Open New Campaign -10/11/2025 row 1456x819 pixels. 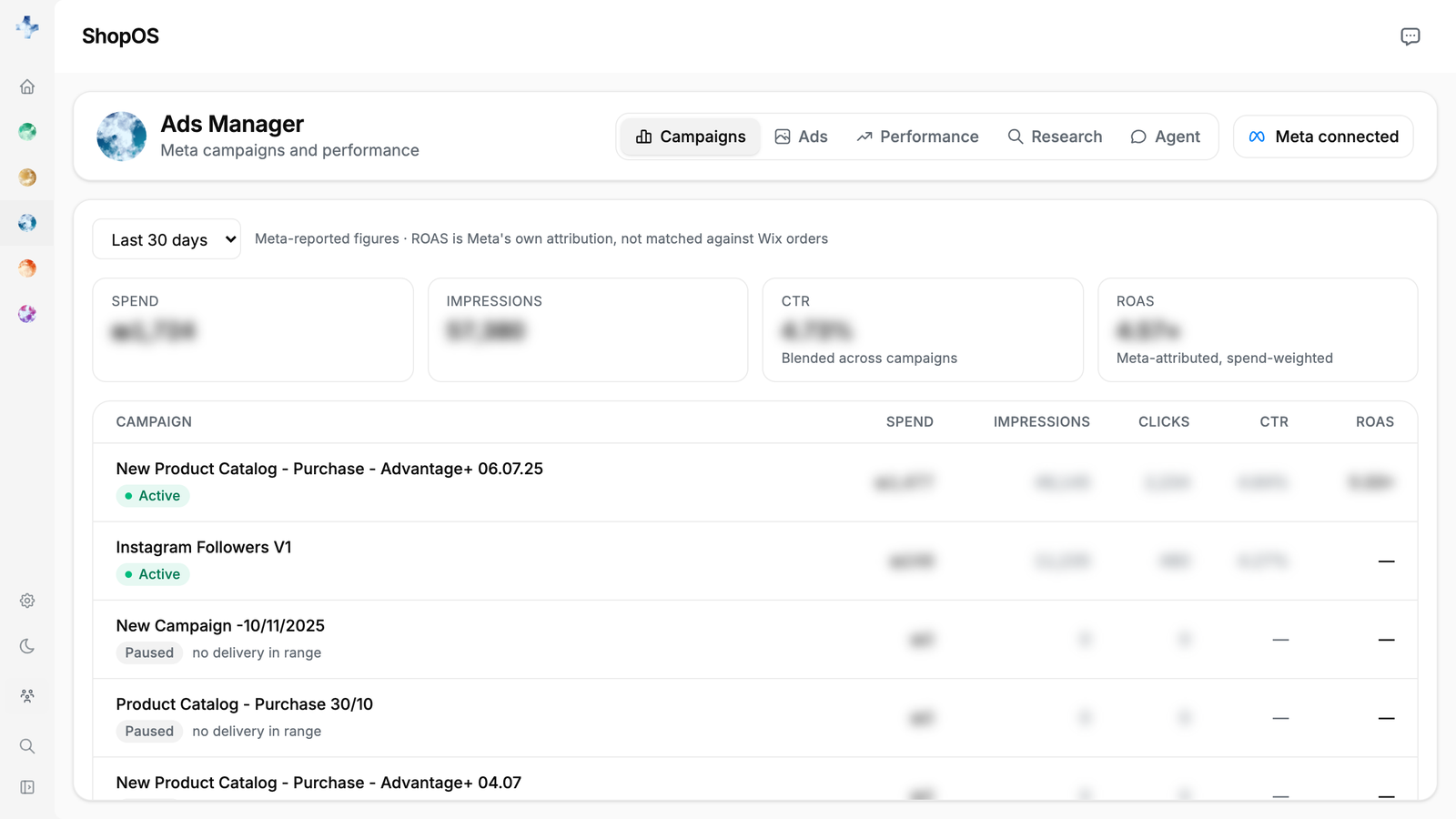755,639
